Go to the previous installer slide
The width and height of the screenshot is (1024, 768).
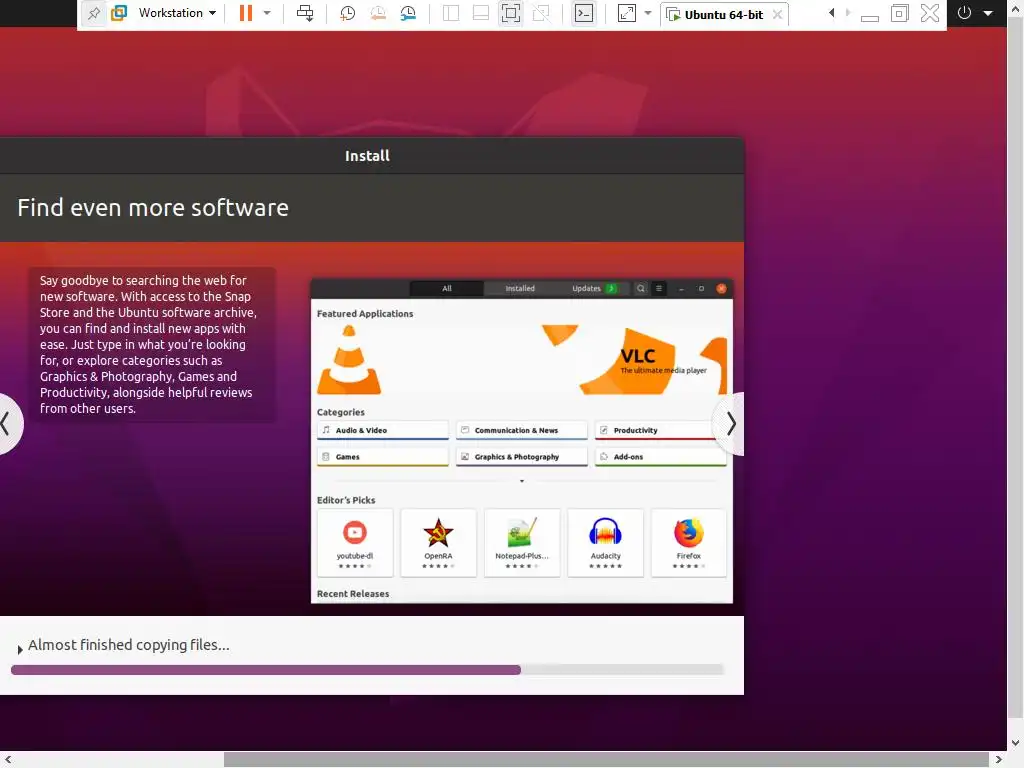click(9, 424)
